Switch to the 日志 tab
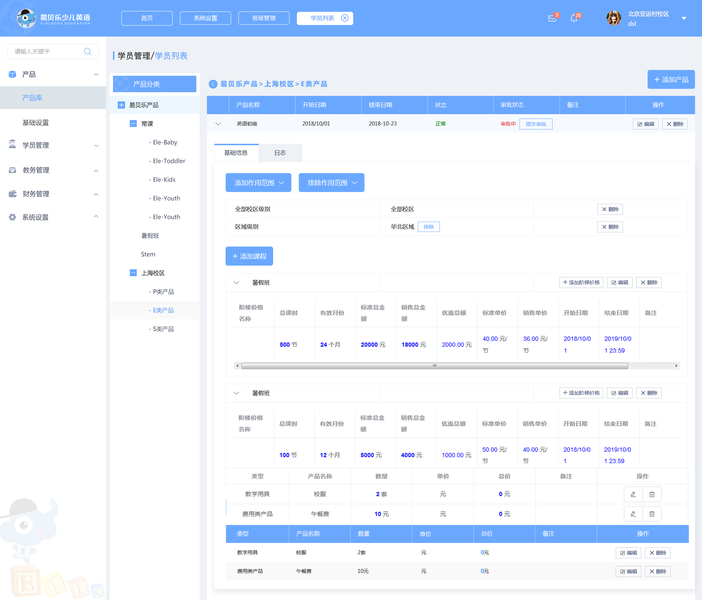The image size is (702, 600). tap(280, 153)
